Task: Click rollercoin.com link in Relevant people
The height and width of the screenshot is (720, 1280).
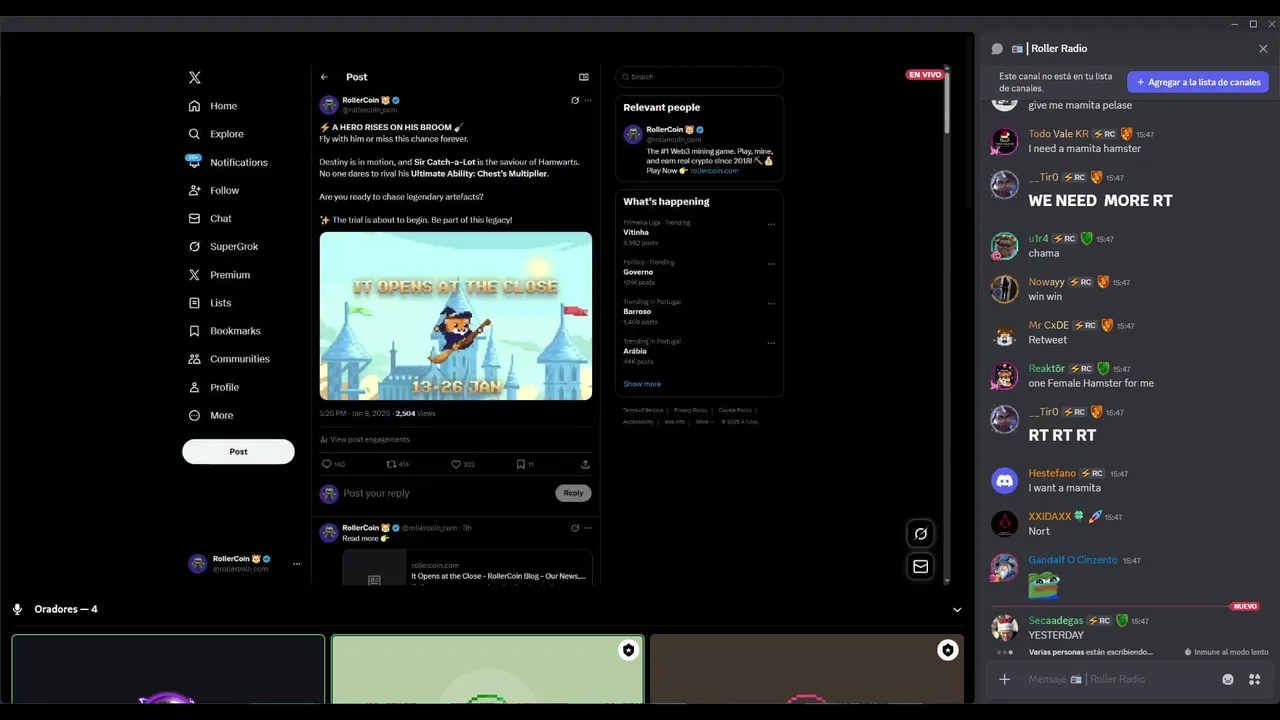Action: (714, 171)
